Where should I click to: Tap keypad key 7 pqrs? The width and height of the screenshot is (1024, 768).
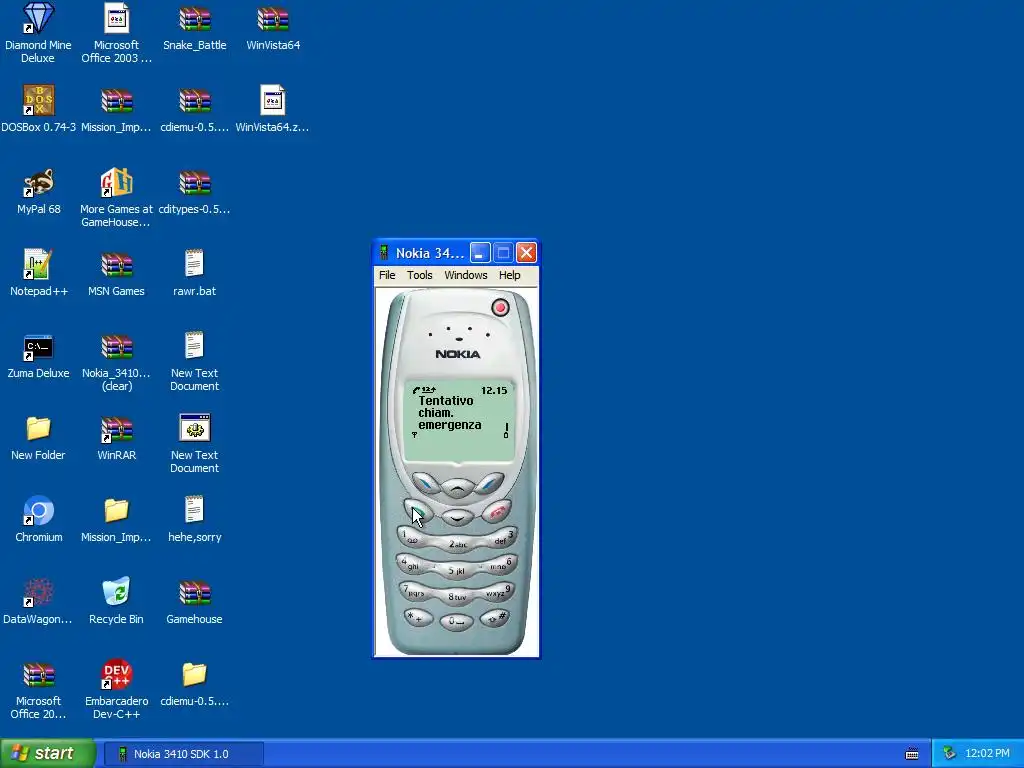(415, 592)
